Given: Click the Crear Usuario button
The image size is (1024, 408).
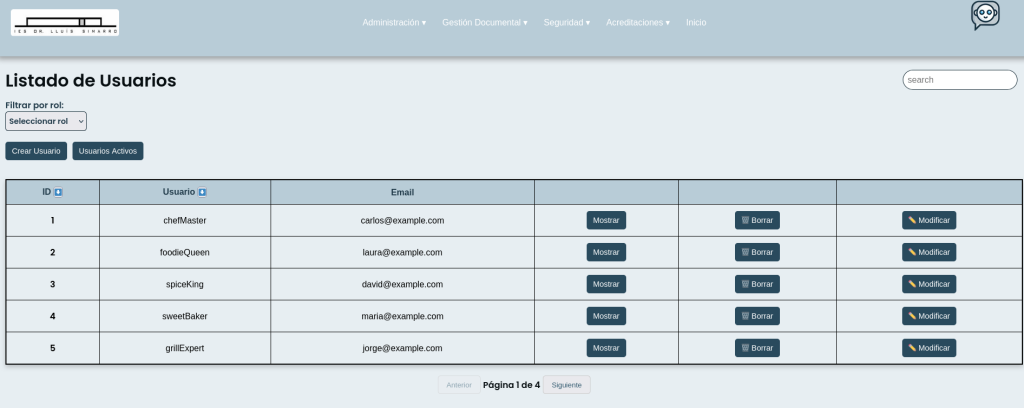Looking at the screenshot, I should [36, 151].
